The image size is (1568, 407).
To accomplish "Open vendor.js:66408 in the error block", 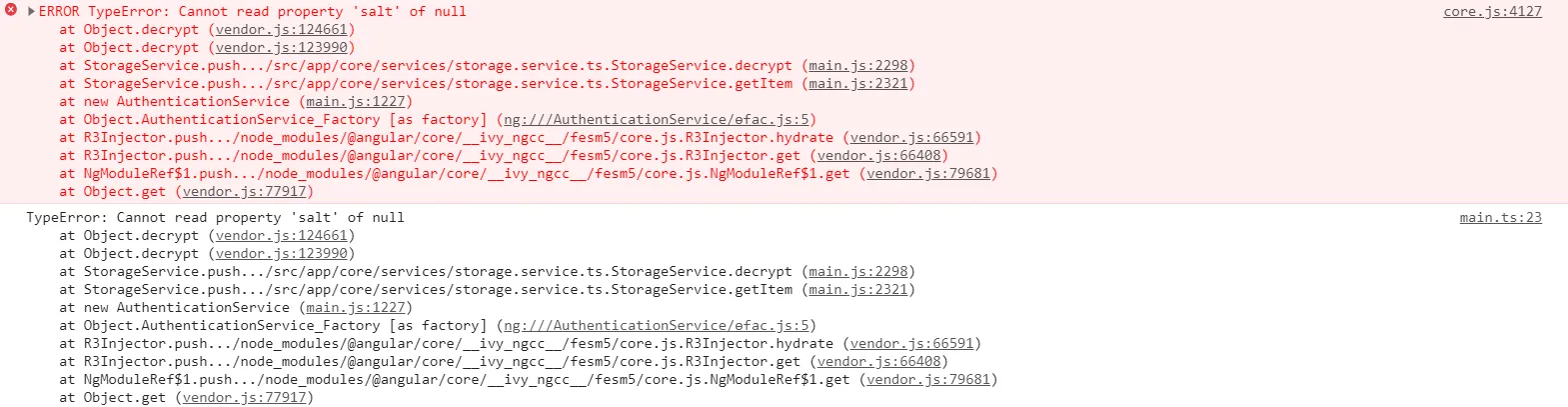I will coord(878,155).
